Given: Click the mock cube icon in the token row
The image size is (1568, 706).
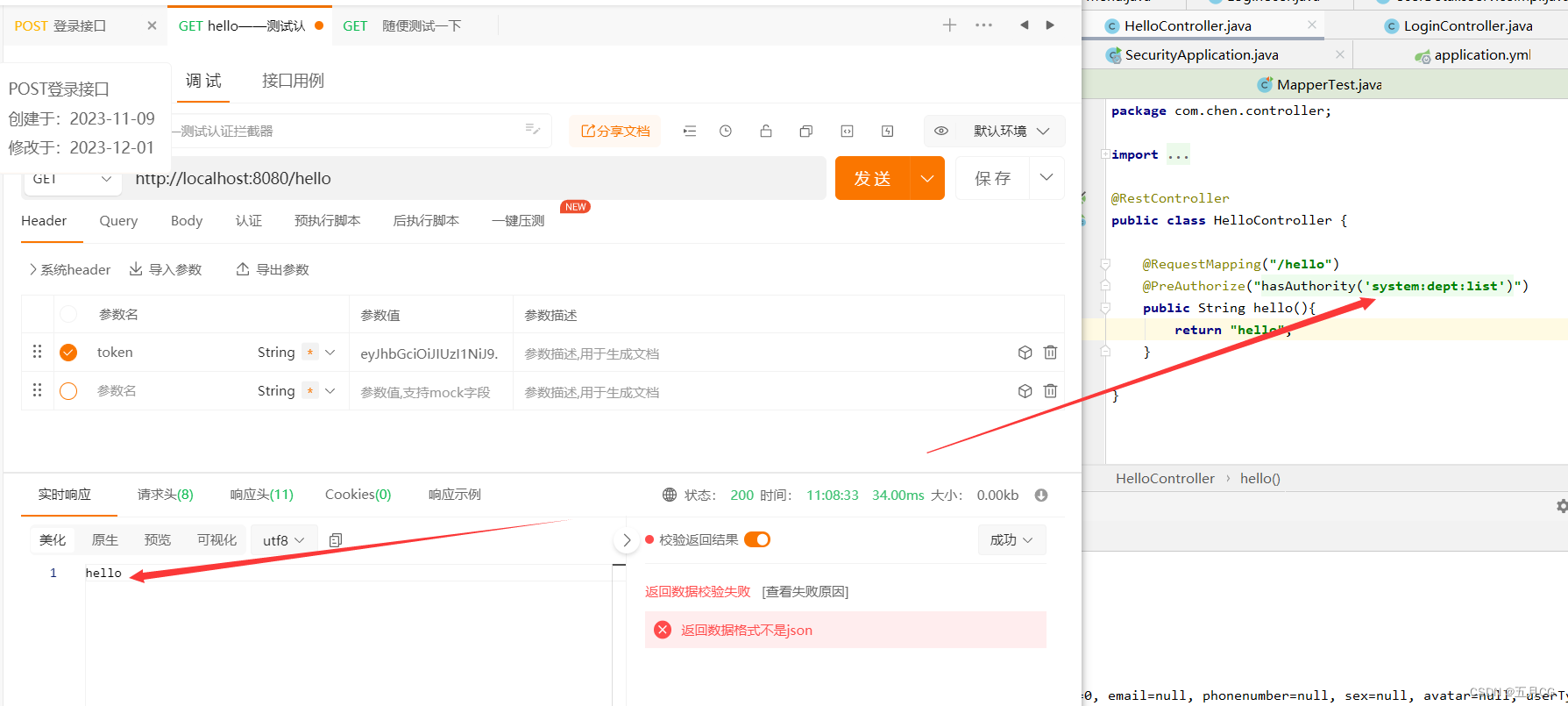Looking at the screenshot, I should (x=1025, y=353).
